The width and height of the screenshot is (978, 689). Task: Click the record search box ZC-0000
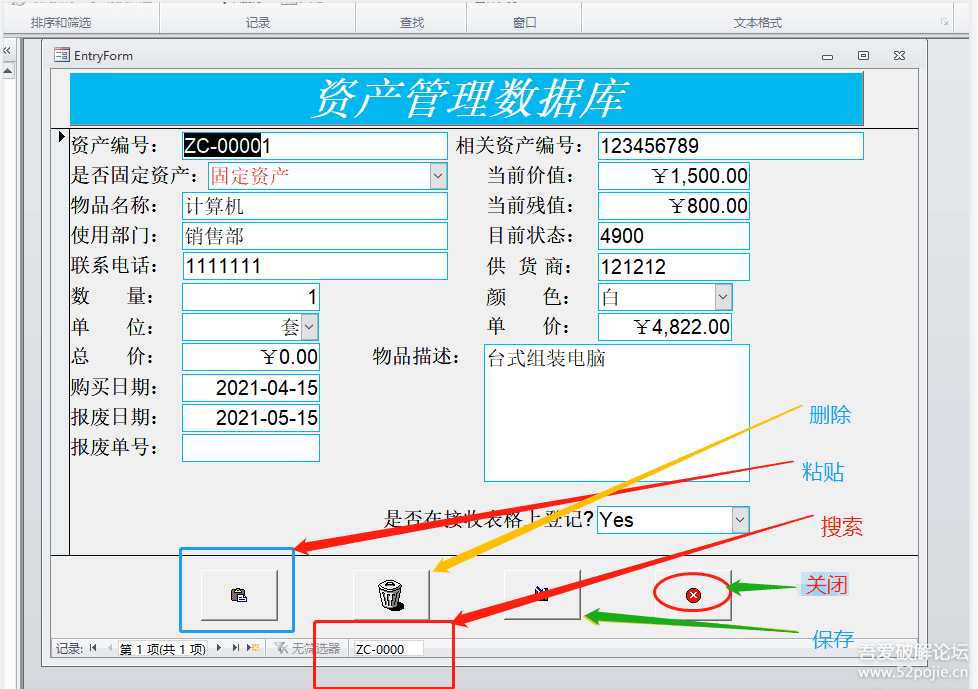389,649
